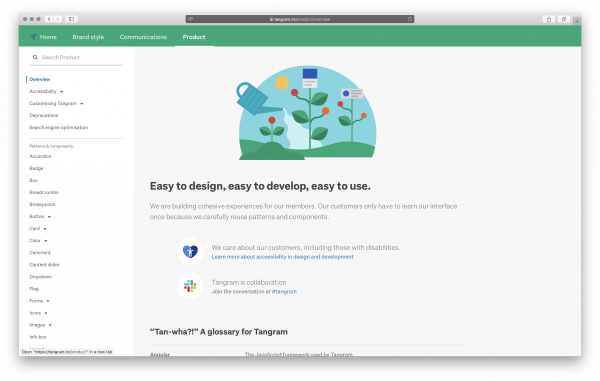
Task: Open the Breakpoints sidebar item
Action: 42,204
